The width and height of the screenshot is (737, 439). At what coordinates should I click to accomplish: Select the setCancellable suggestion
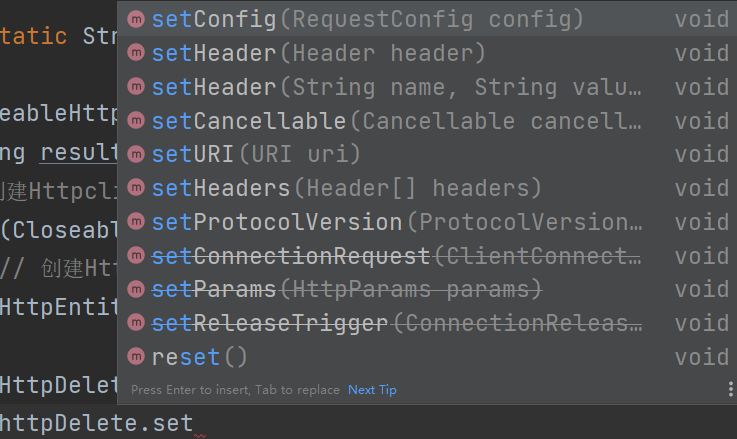(397, 121)
